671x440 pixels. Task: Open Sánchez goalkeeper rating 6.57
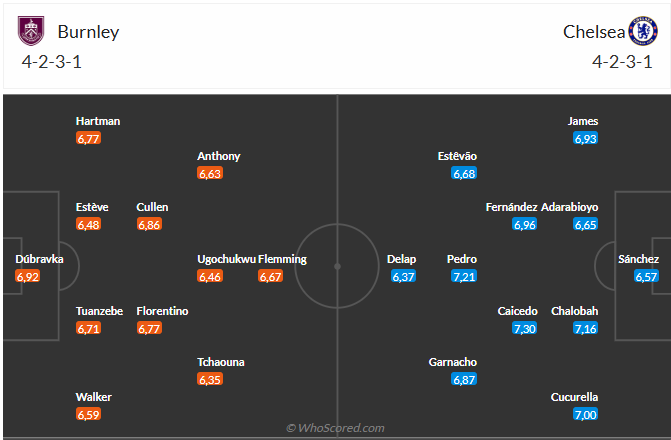click(x=646, y=276)
